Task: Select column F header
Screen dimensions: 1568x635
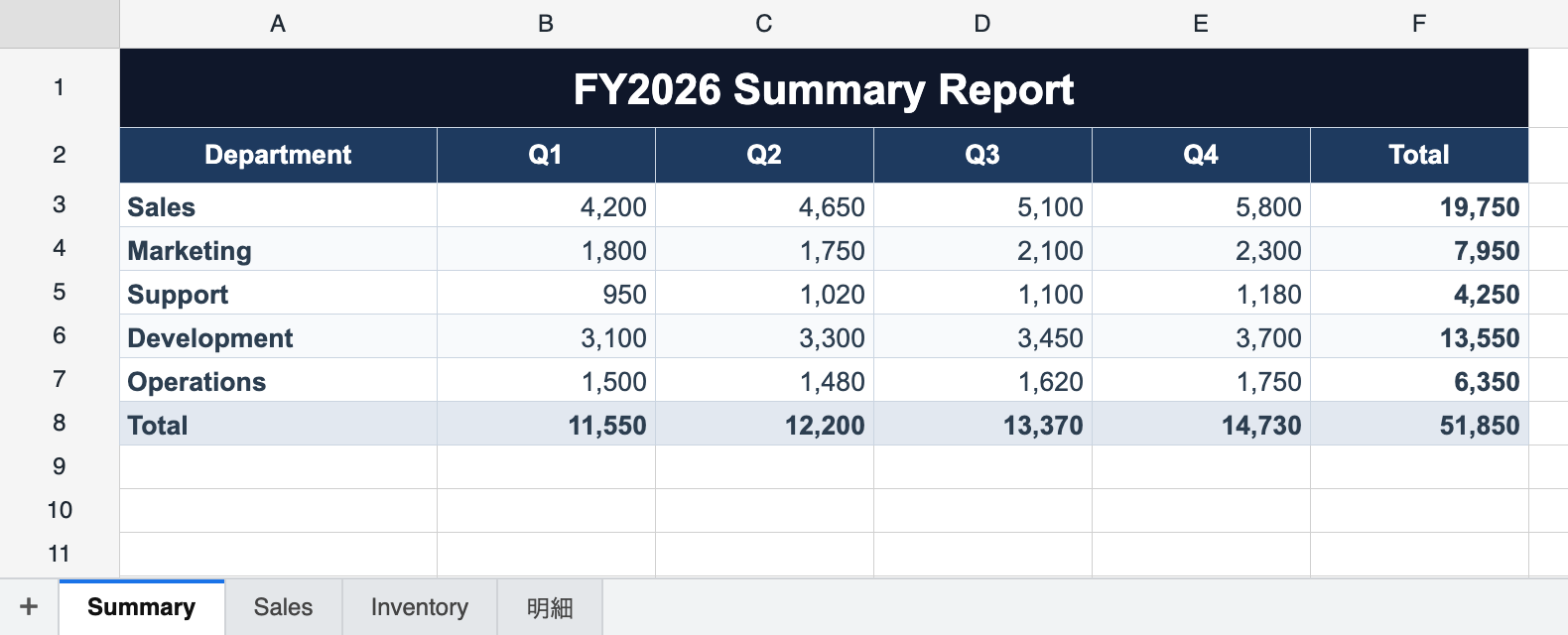Action: pyautogui.click(x=1419, y=24)
